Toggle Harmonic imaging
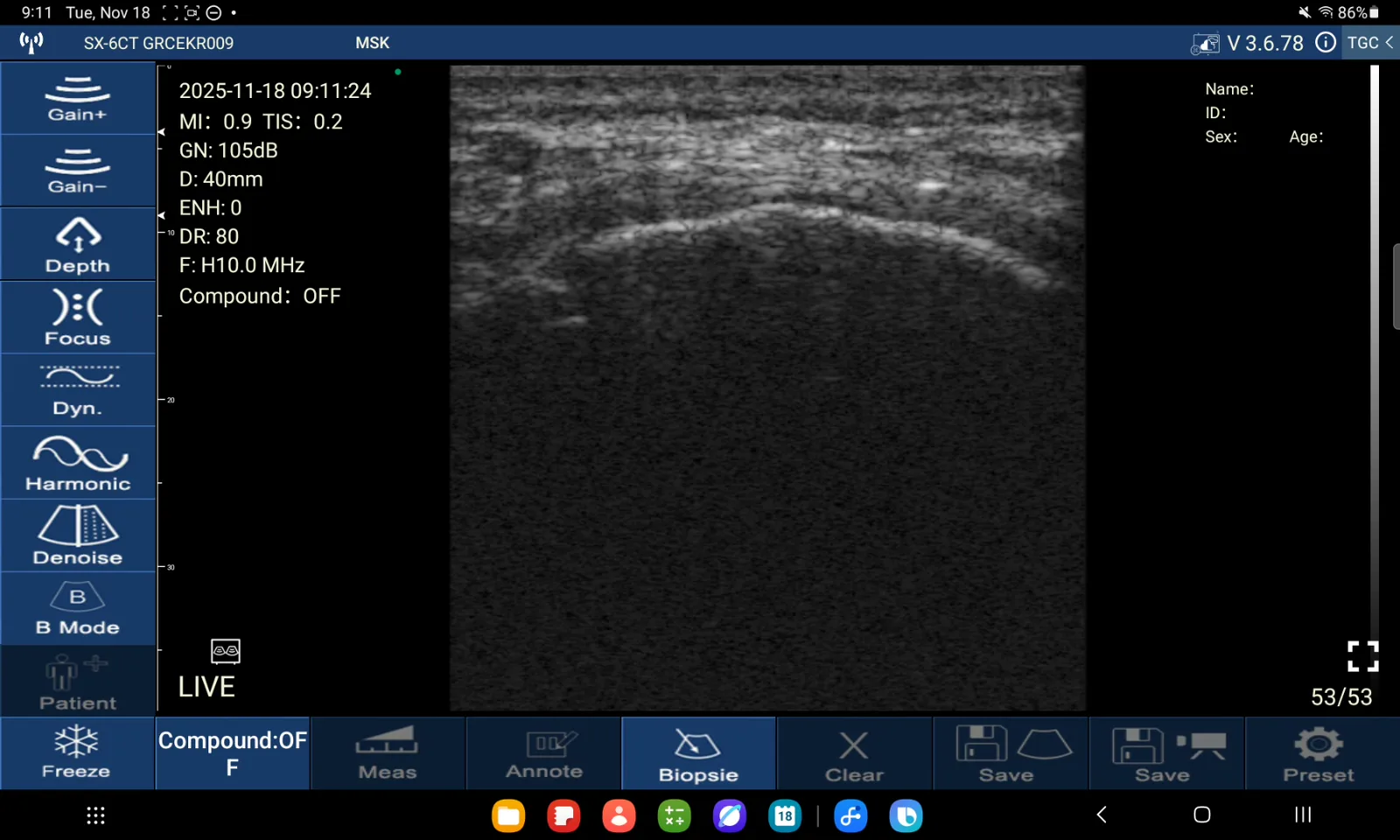The width and height of the screenshot is (1400, 840). click(x=78, y=463)
